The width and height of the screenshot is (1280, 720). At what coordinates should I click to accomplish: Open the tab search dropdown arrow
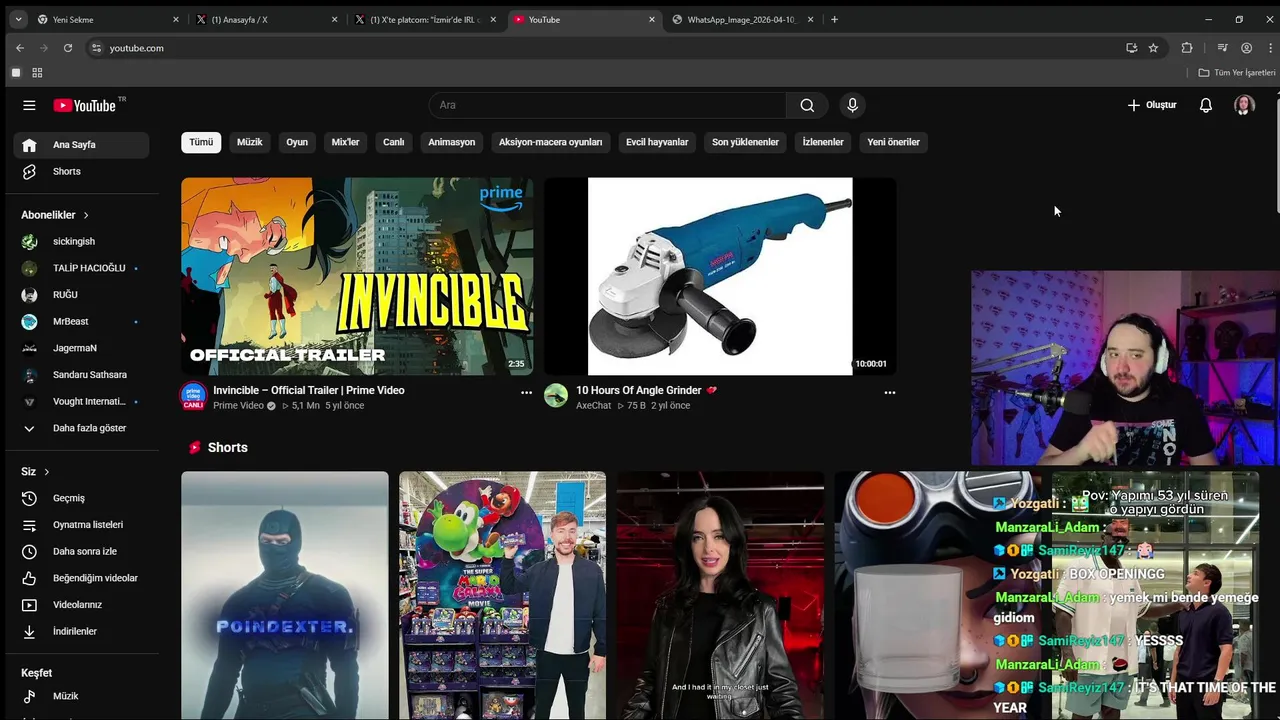(18, 19)
